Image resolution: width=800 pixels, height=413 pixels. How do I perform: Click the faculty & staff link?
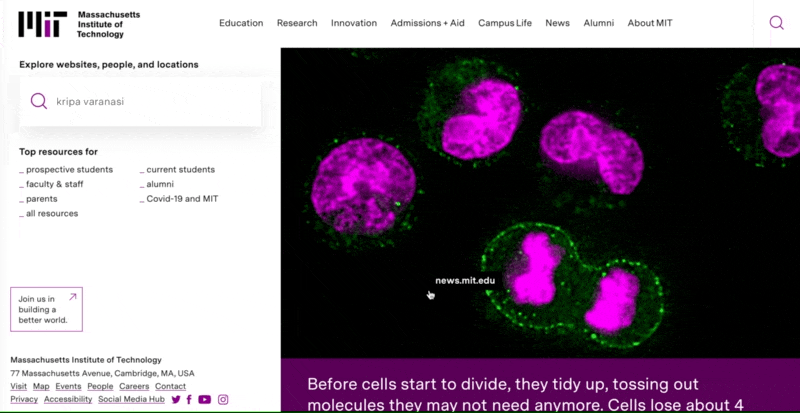(54, 184)
